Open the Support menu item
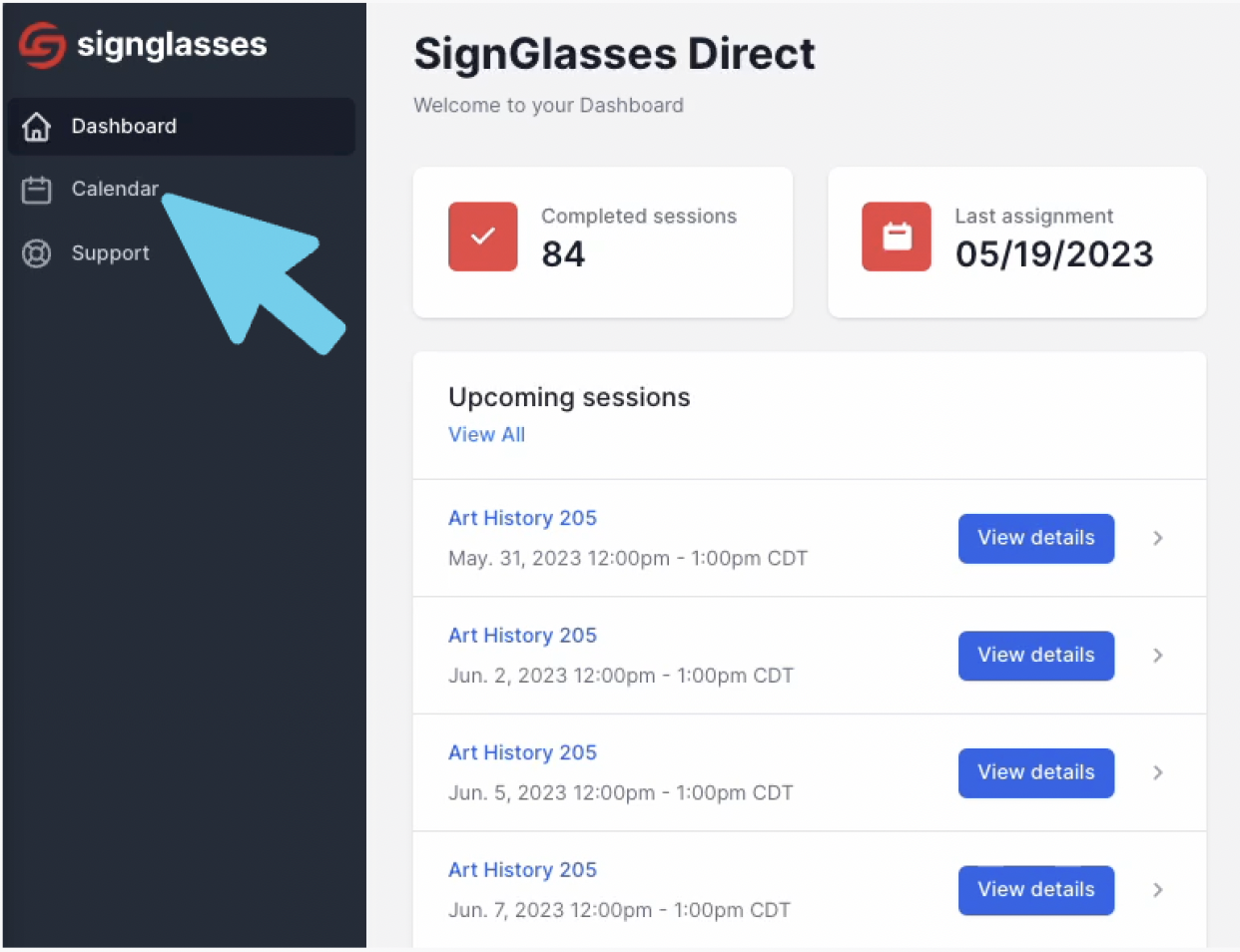 tap(181, 253)
